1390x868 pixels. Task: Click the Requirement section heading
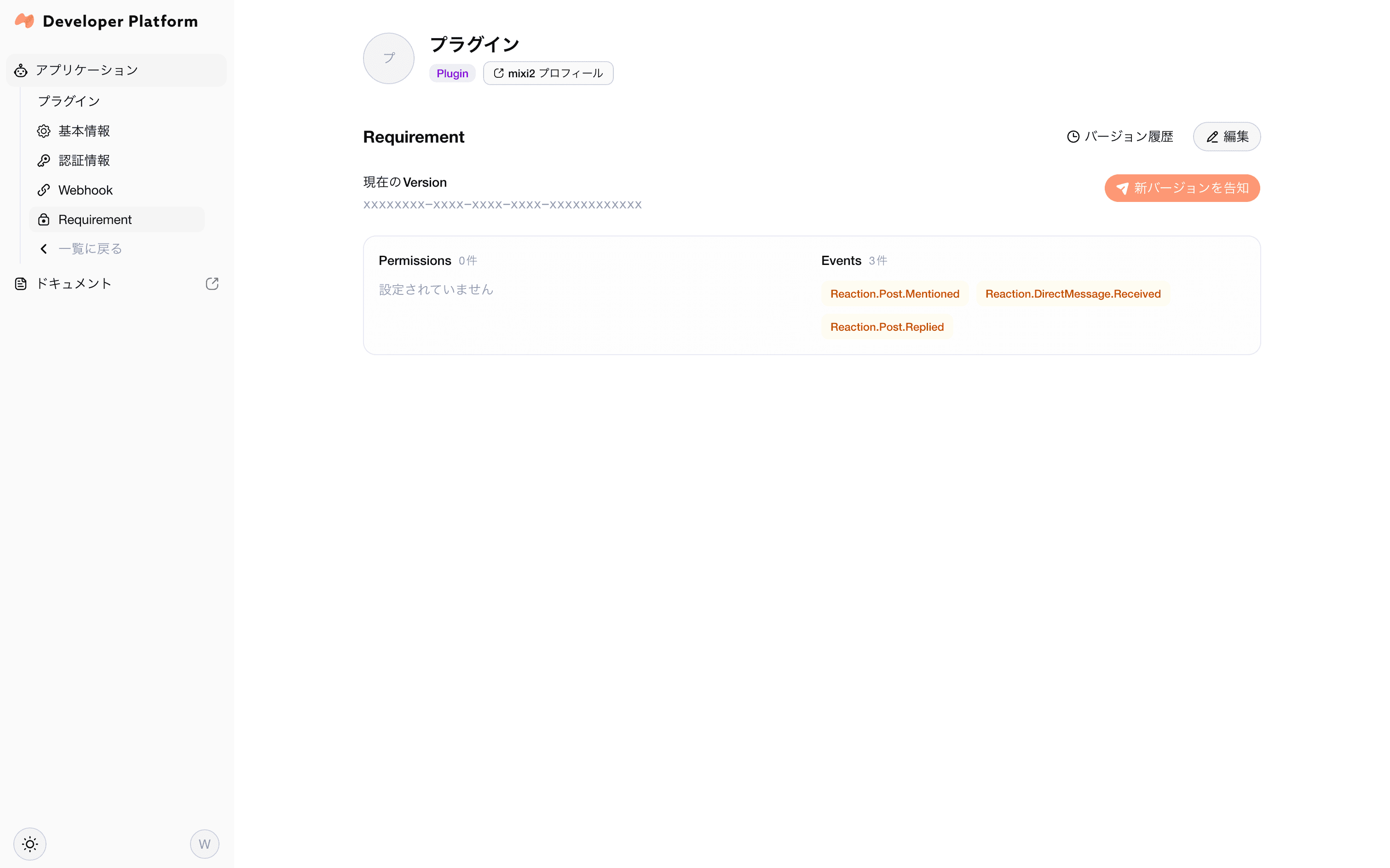(413, 137)
